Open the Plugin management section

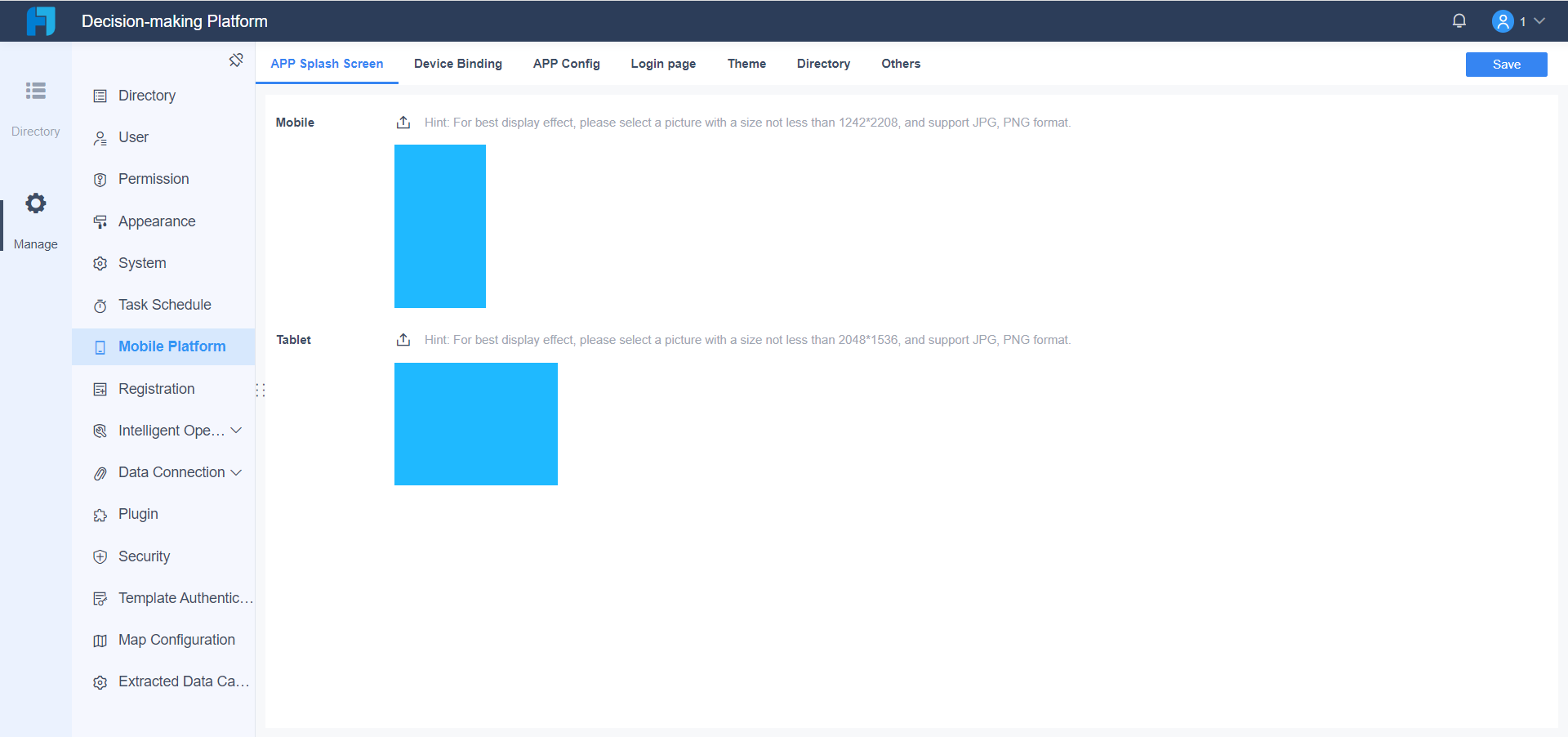[138, 514]
